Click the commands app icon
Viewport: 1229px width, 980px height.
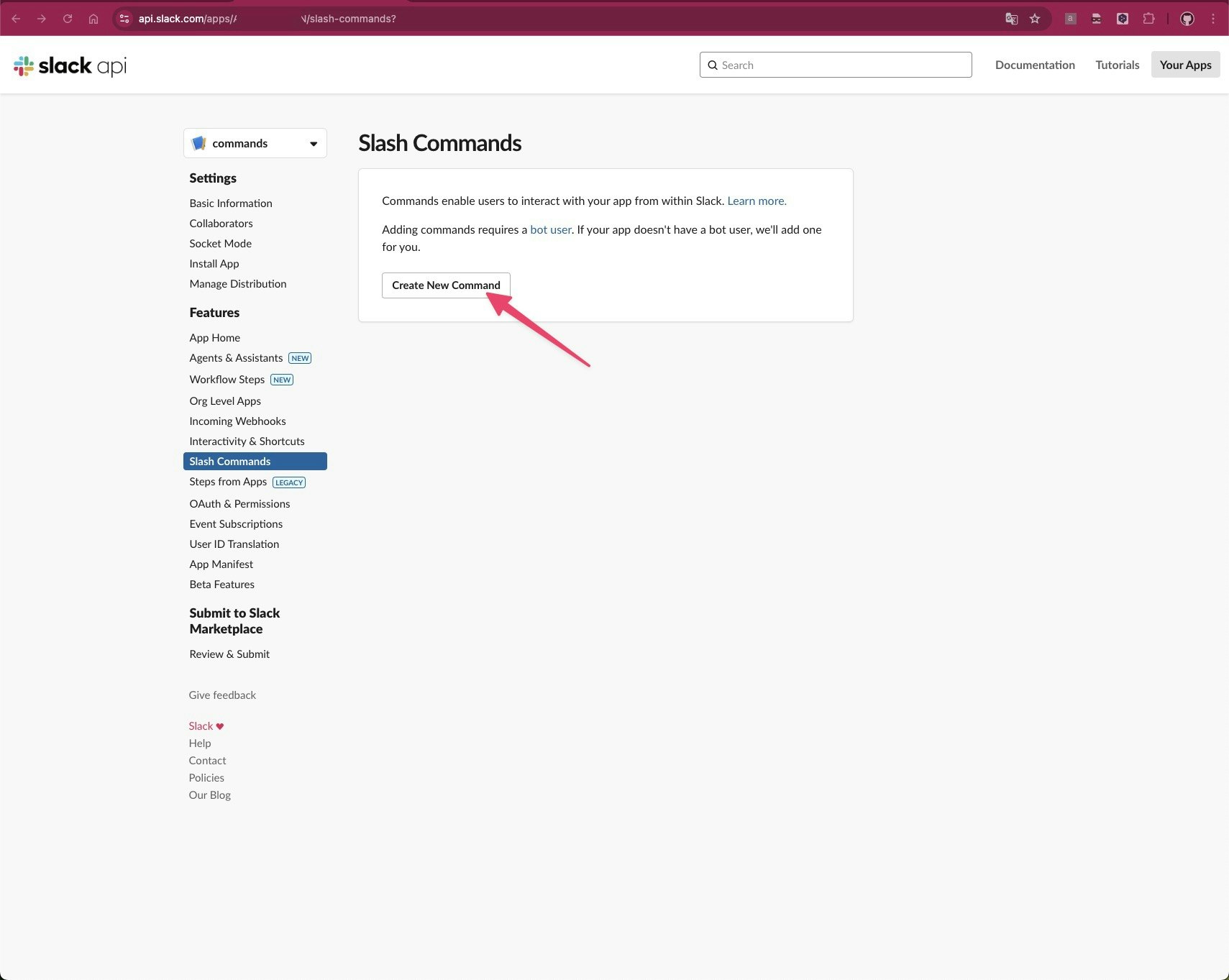(199, 143)
